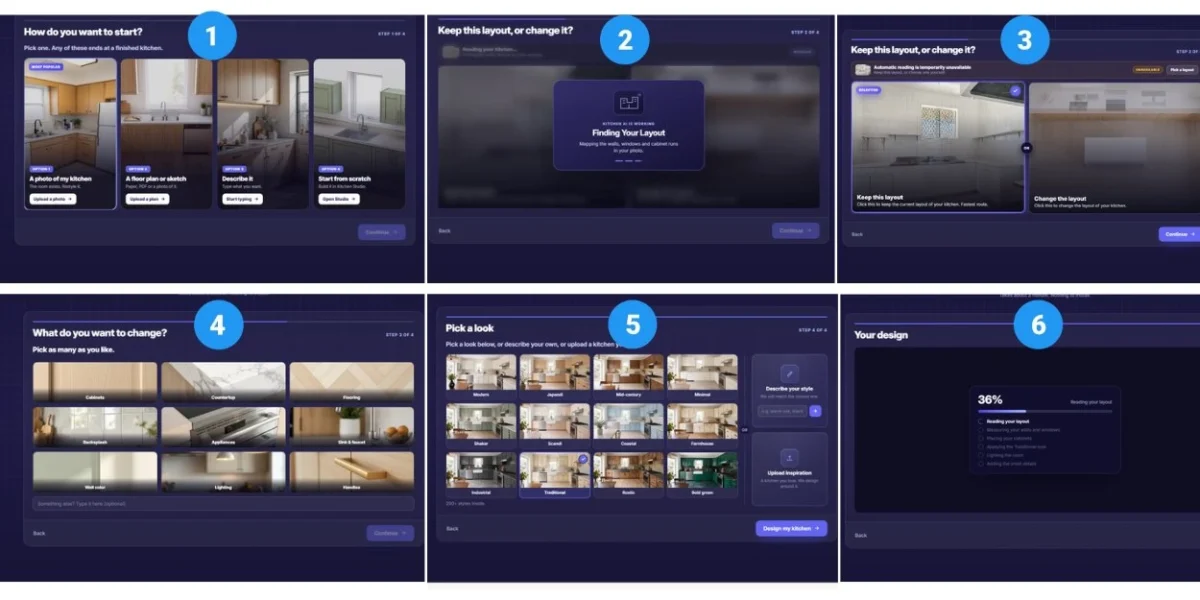1200x600 pixels.
Task: Click the Pick a layout button
Action: pyautogui.click(x=1181, y=70)
